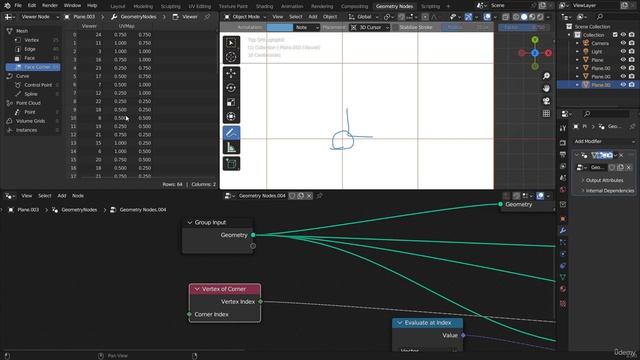640x360 pixels.
Task: Toggle visibility eye for Light in outliner
Action: [x=623, y=51]
